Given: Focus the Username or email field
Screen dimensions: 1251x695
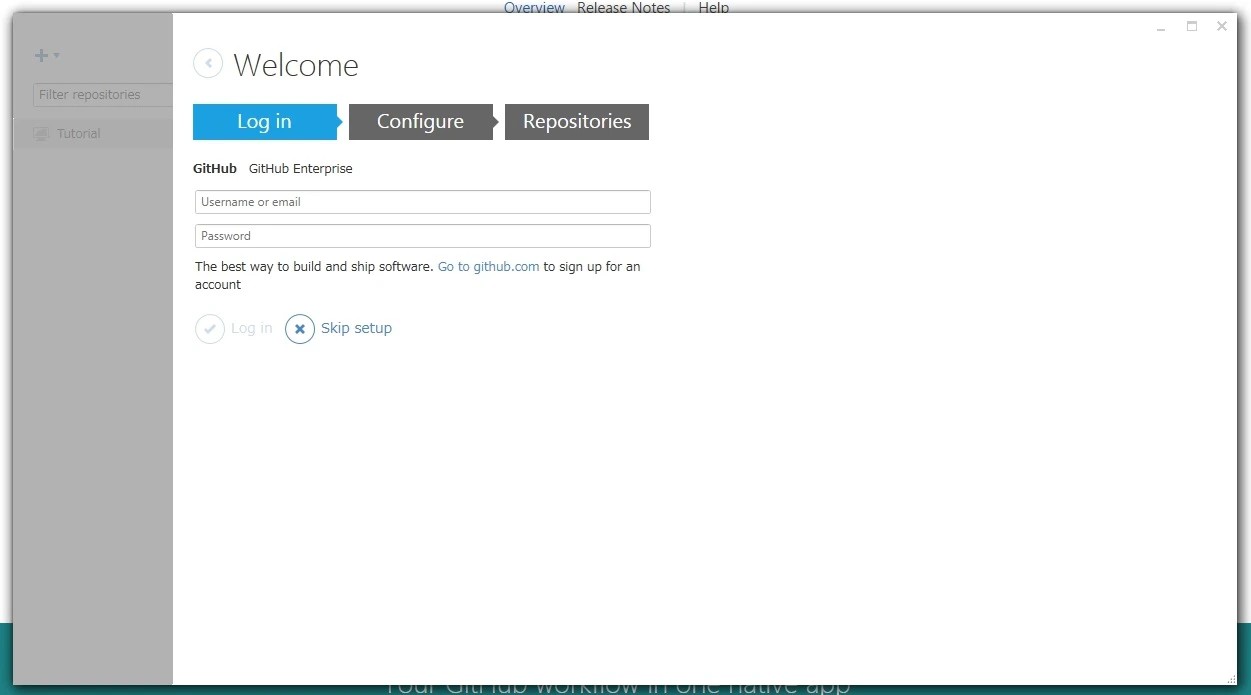Looking at the screenshot, I should pos(423,202).
